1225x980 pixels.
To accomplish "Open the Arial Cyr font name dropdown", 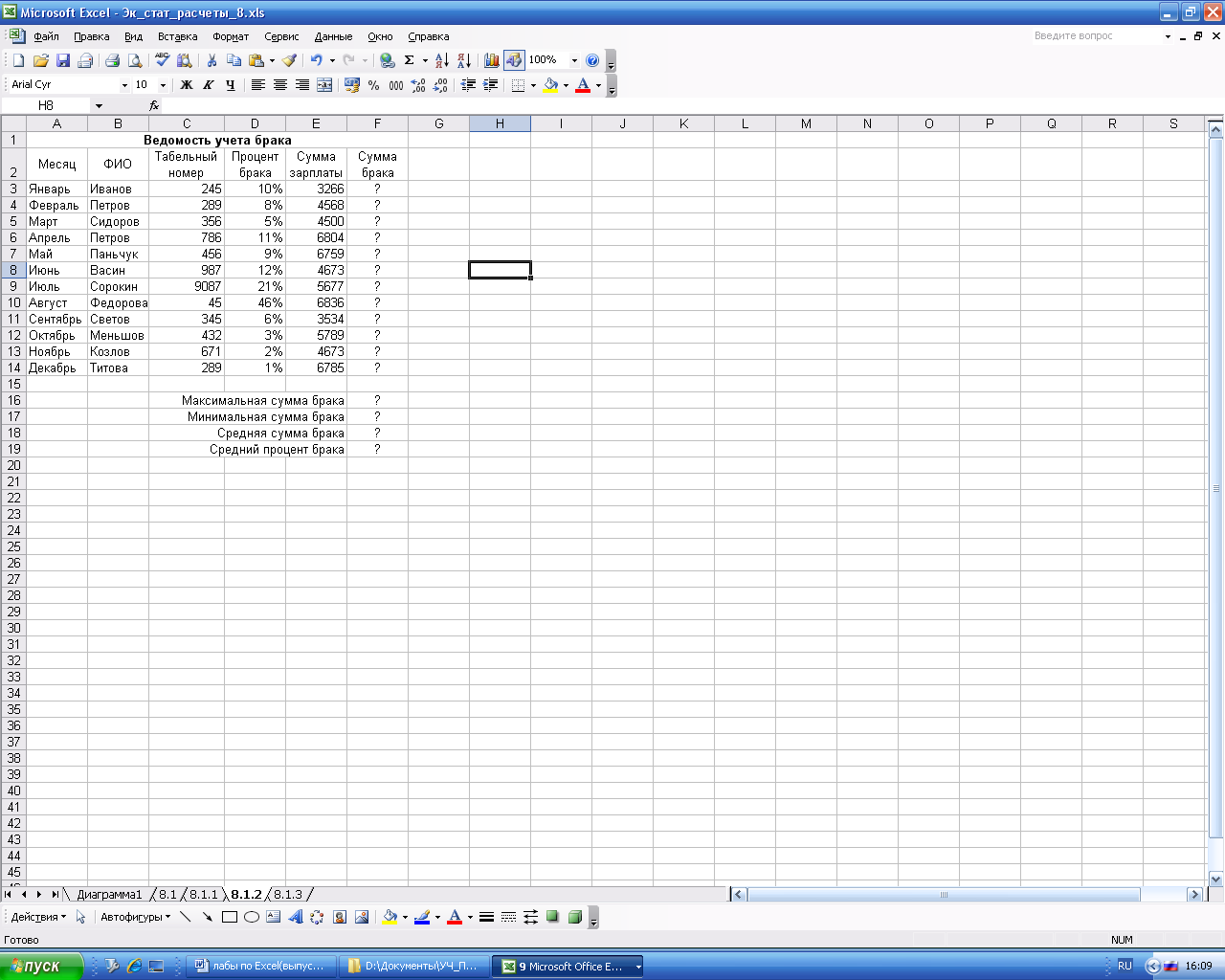I will pos(124,85).
